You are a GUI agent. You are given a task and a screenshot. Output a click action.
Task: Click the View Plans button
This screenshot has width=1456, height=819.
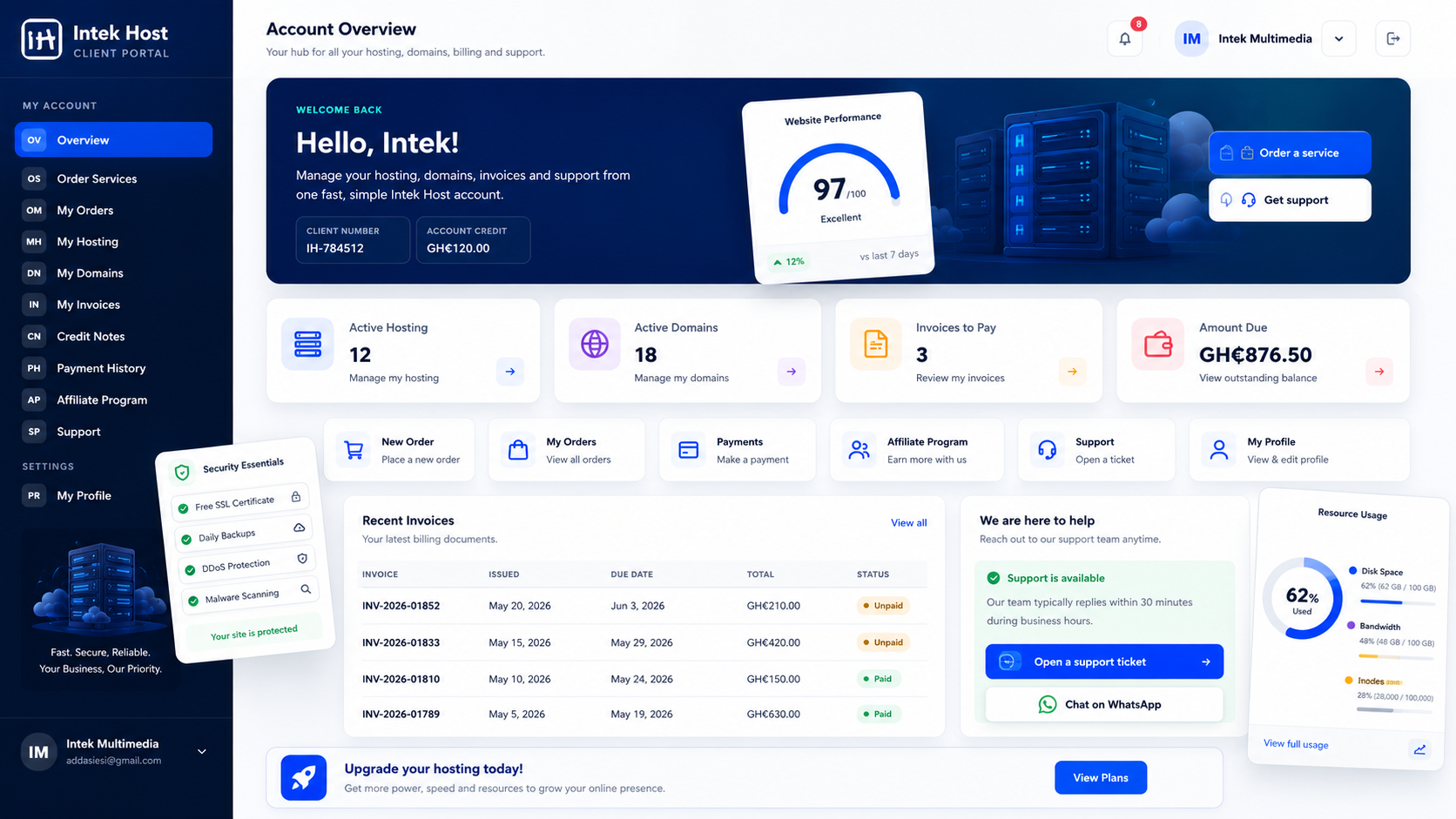point(1101,777)
